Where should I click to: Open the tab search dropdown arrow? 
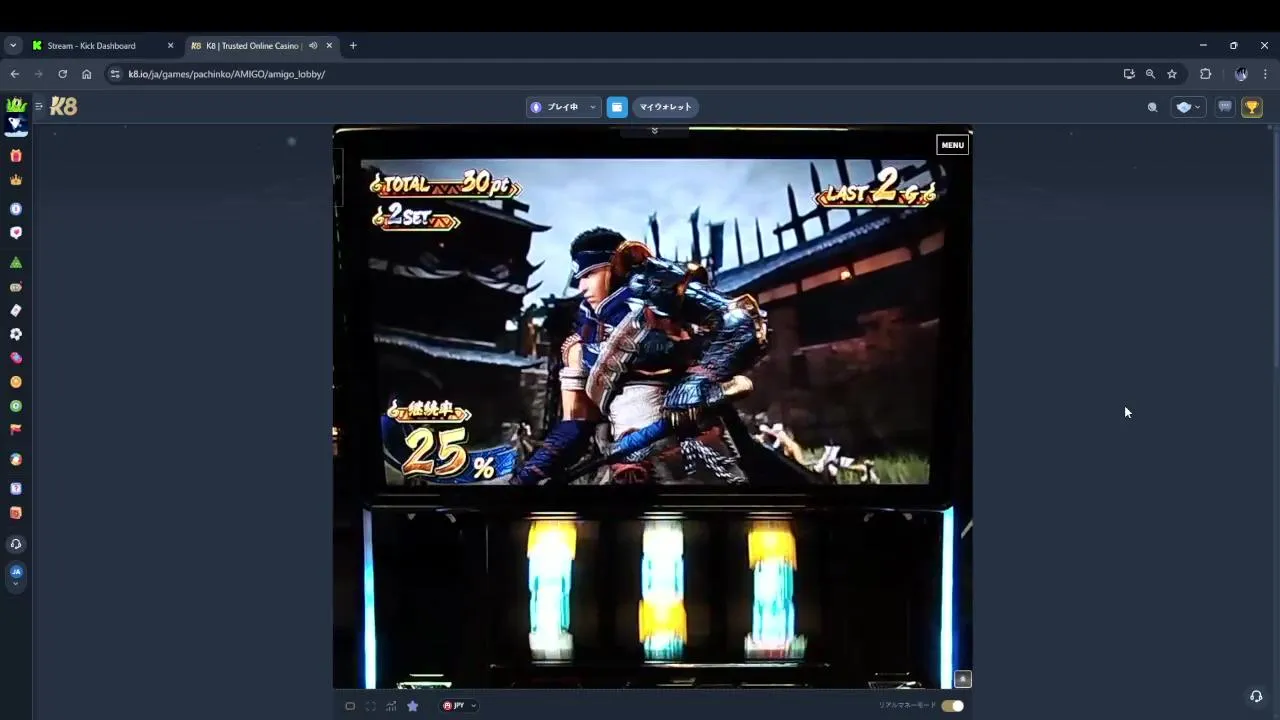coord(13,46)
